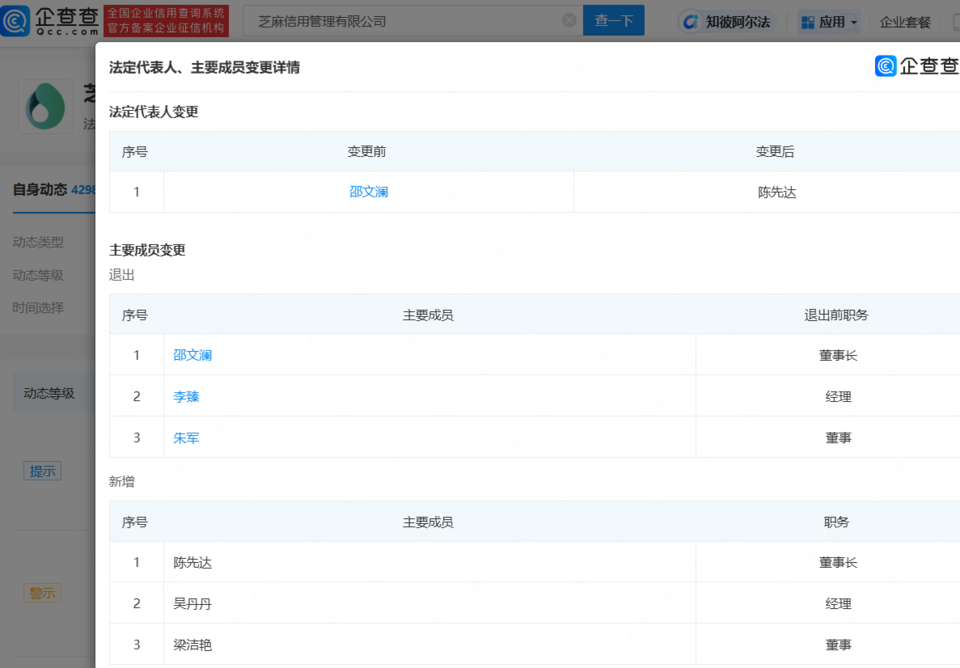Expand the 应用 dropdown menu
Viewport: 960px width, 668px height.
pyautogui.click(x=853, y=22)
